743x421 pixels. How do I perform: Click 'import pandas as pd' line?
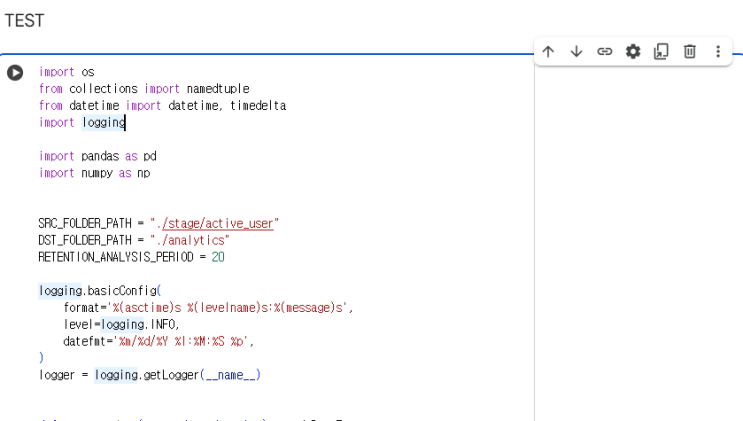coord(98,156)
